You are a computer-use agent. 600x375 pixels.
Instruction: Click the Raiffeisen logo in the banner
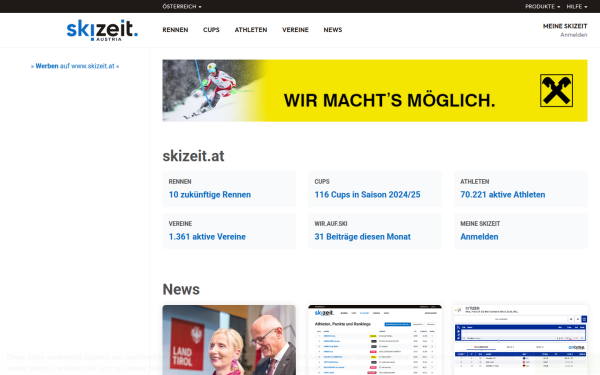coord(556,91)
